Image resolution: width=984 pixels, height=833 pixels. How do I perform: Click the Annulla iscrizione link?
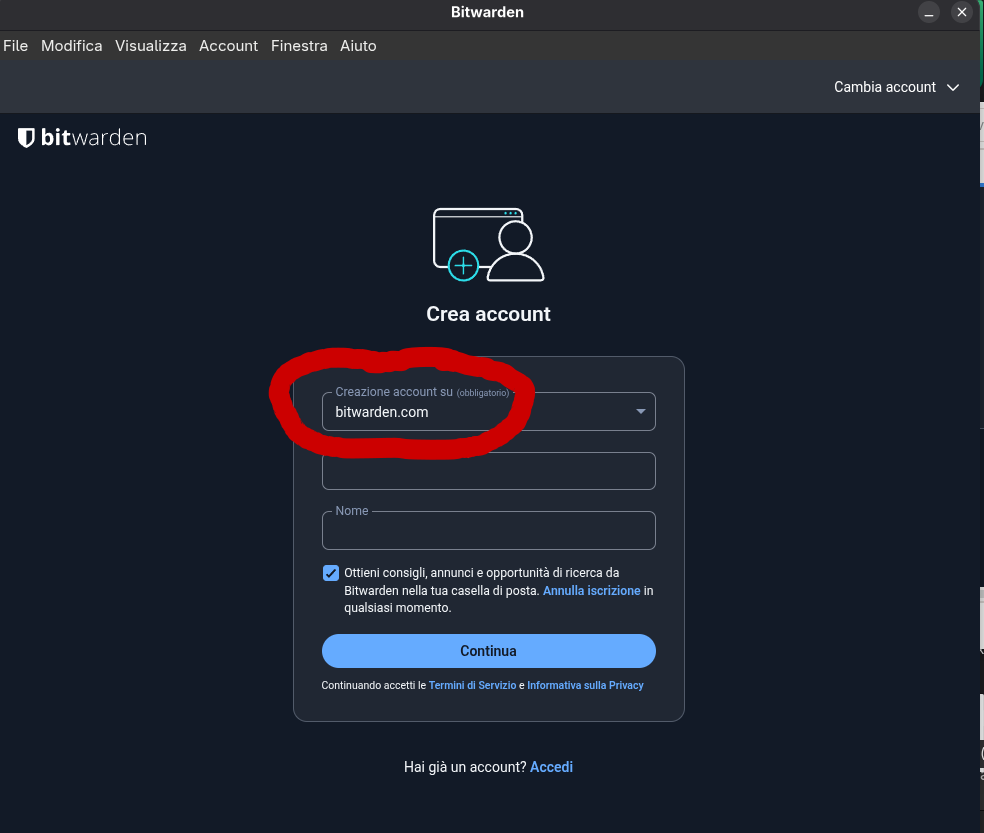point(591,591)
